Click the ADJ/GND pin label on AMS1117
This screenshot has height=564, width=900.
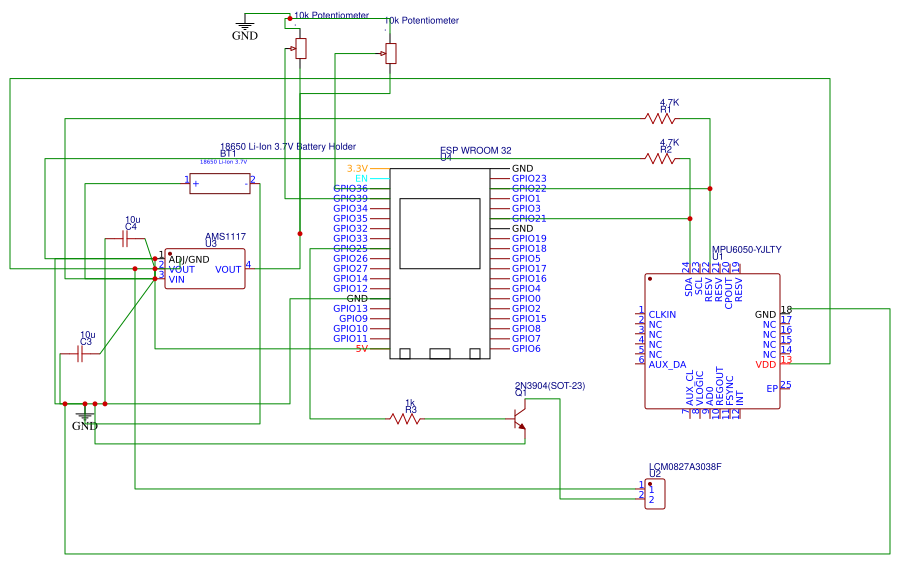click(189, 260)
